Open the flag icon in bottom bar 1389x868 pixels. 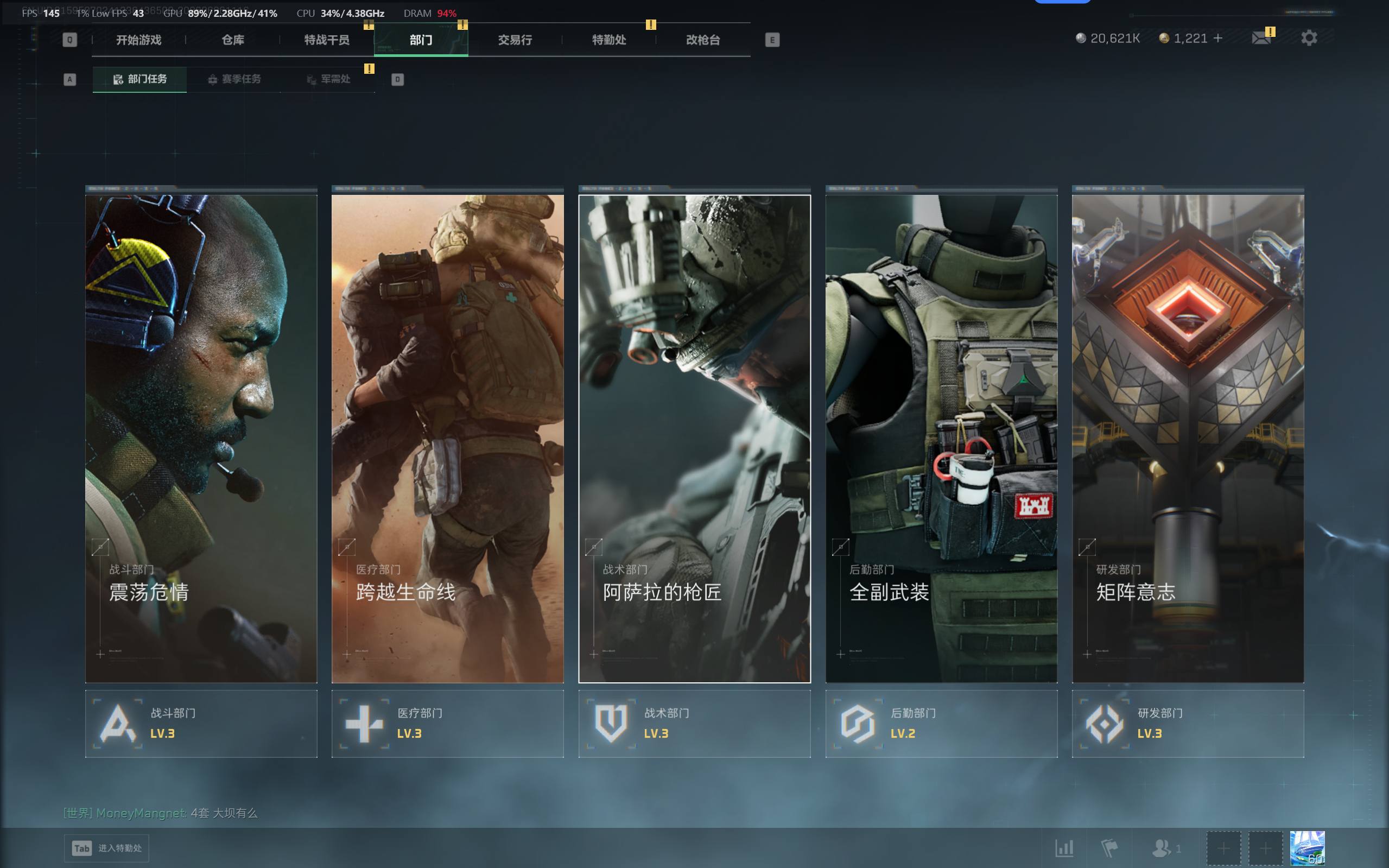[x=1109, y=848]
